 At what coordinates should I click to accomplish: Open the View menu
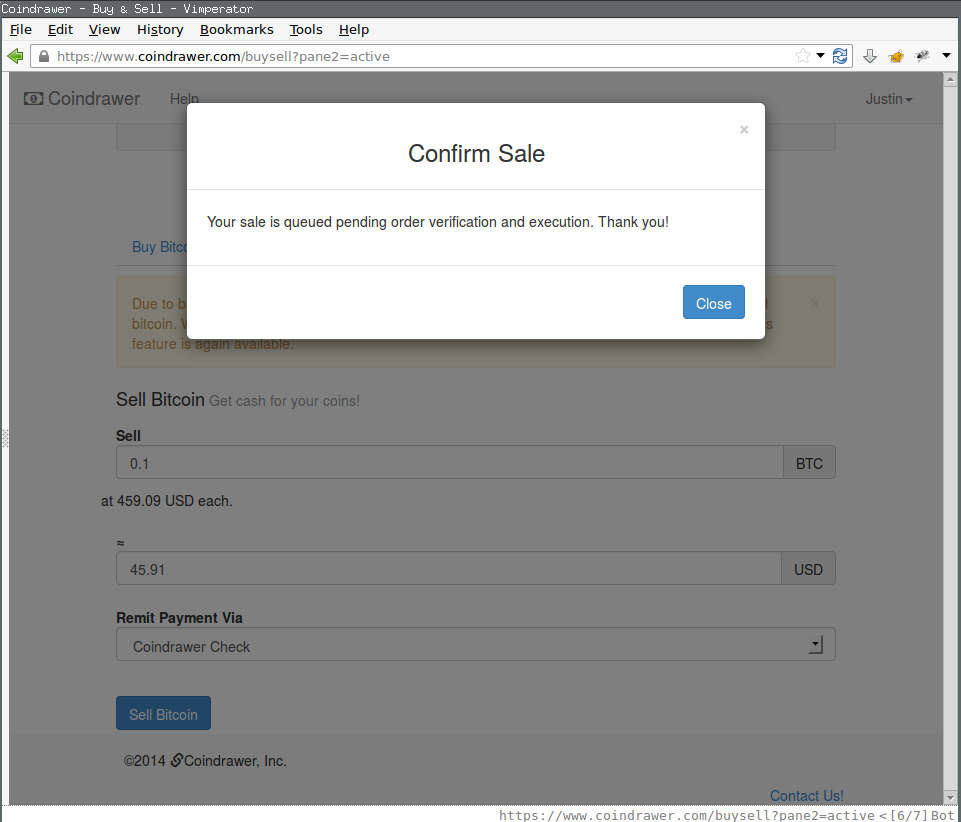coord(104,29)
